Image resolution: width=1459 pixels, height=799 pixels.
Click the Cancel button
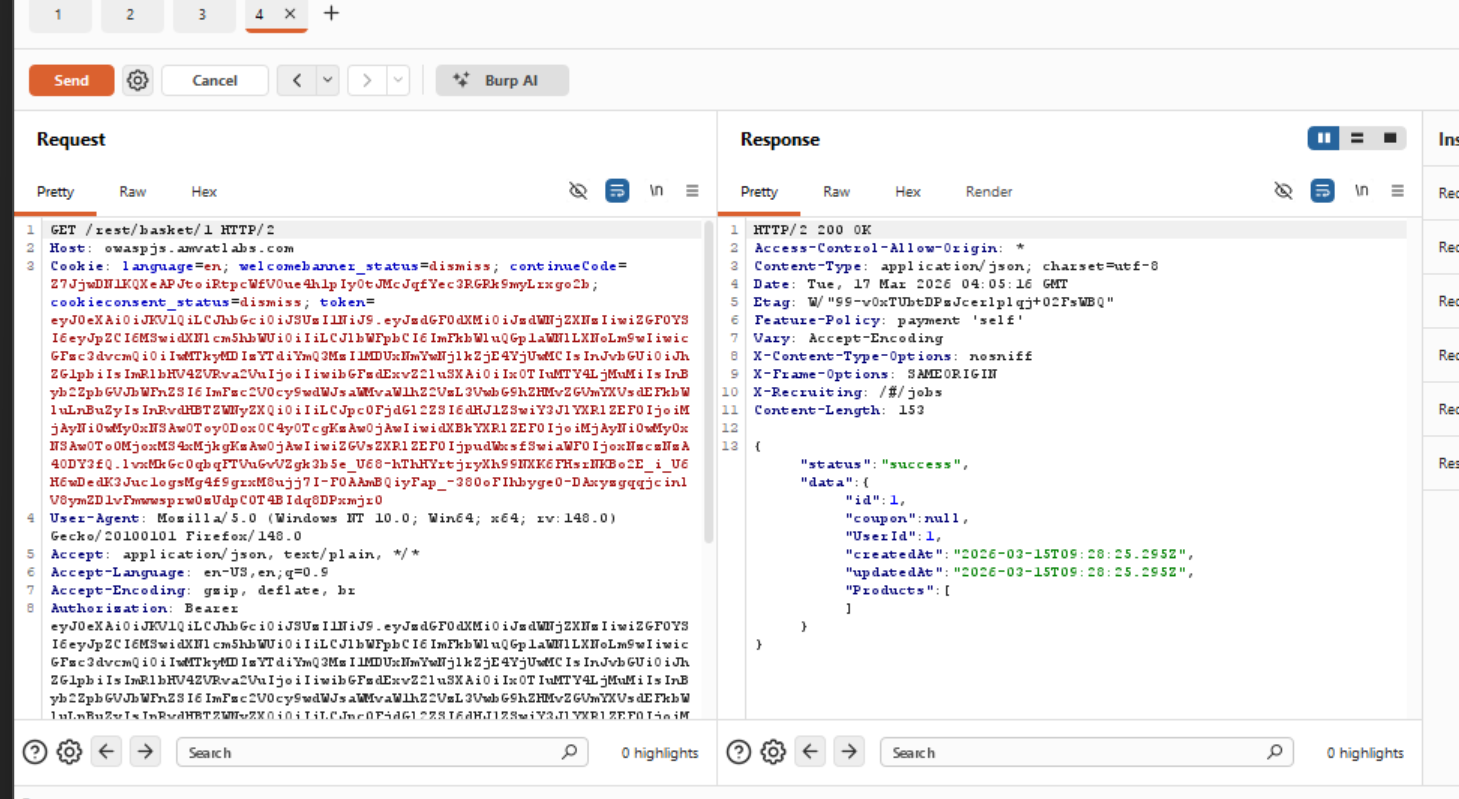[214, 80]
